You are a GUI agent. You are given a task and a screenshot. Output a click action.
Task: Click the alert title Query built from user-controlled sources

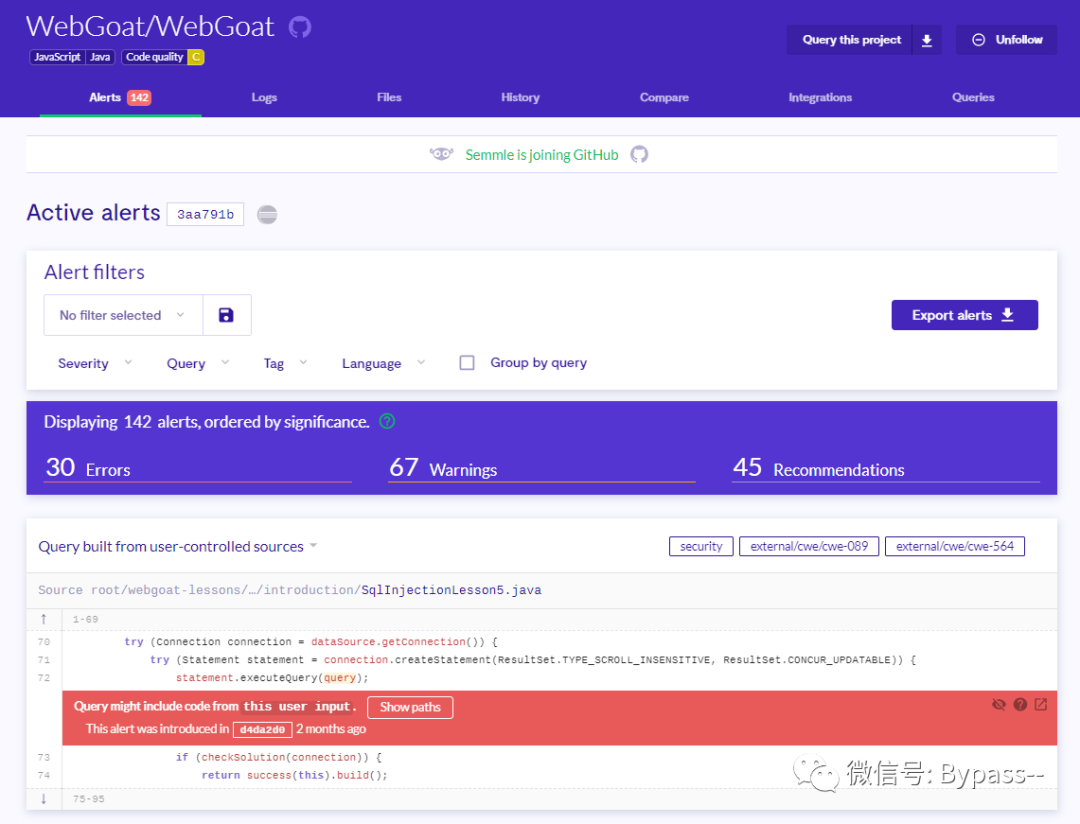click(171, 546)
